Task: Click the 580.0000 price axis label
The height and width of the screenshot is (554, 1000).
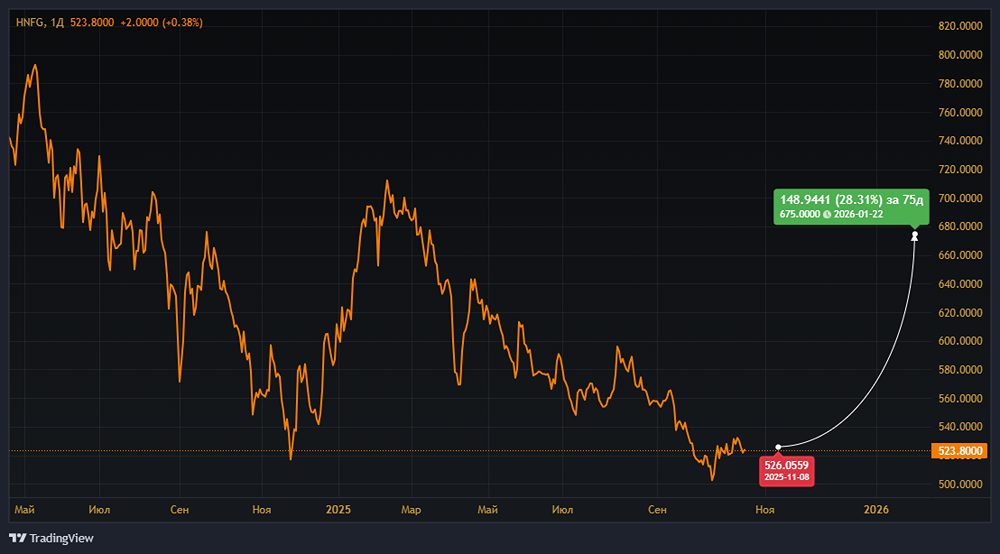Action: pyautogui.click(x=960, y=370)
